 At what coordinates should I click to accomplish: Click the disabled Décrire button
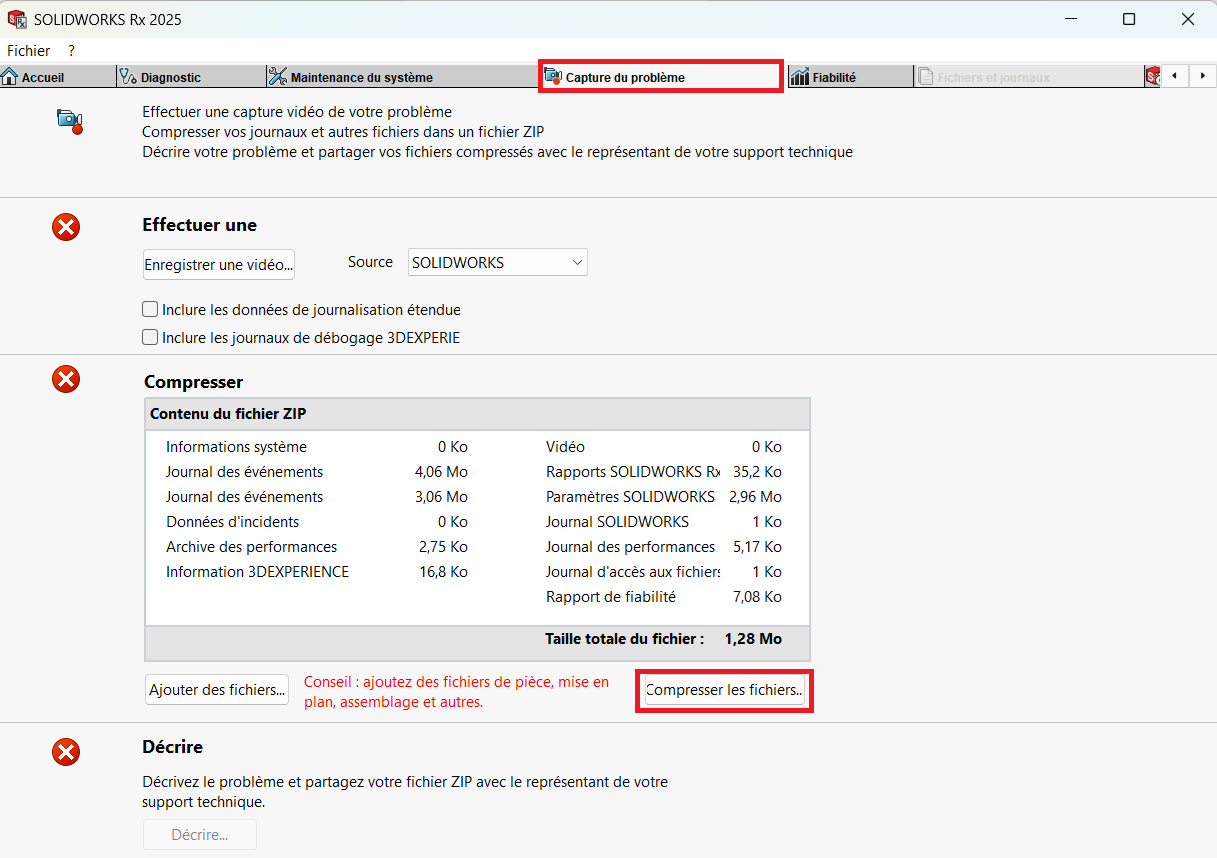(x=200, y=835)
